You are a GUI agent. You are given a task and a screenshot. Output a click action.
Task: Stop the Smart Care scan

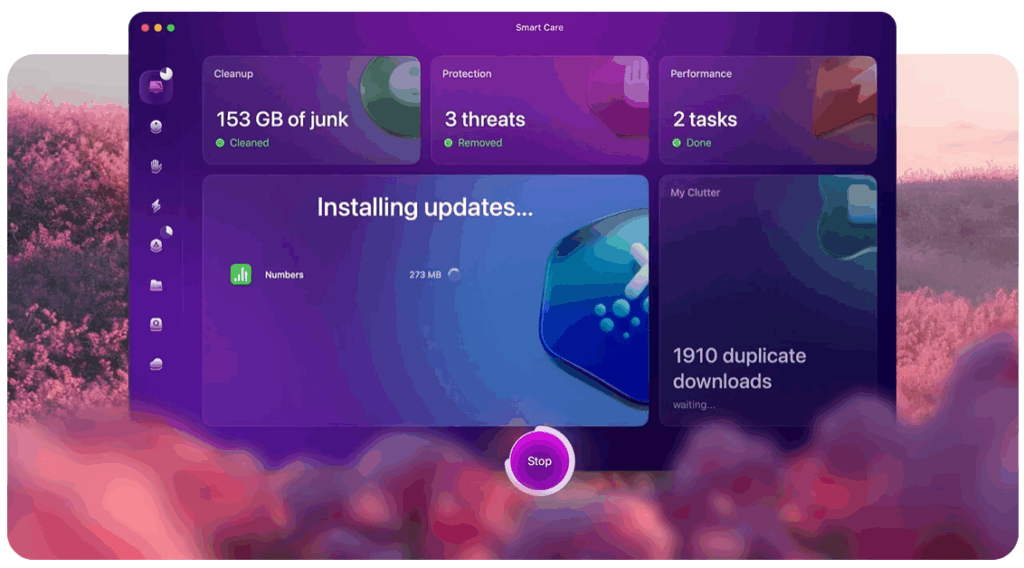539,461
